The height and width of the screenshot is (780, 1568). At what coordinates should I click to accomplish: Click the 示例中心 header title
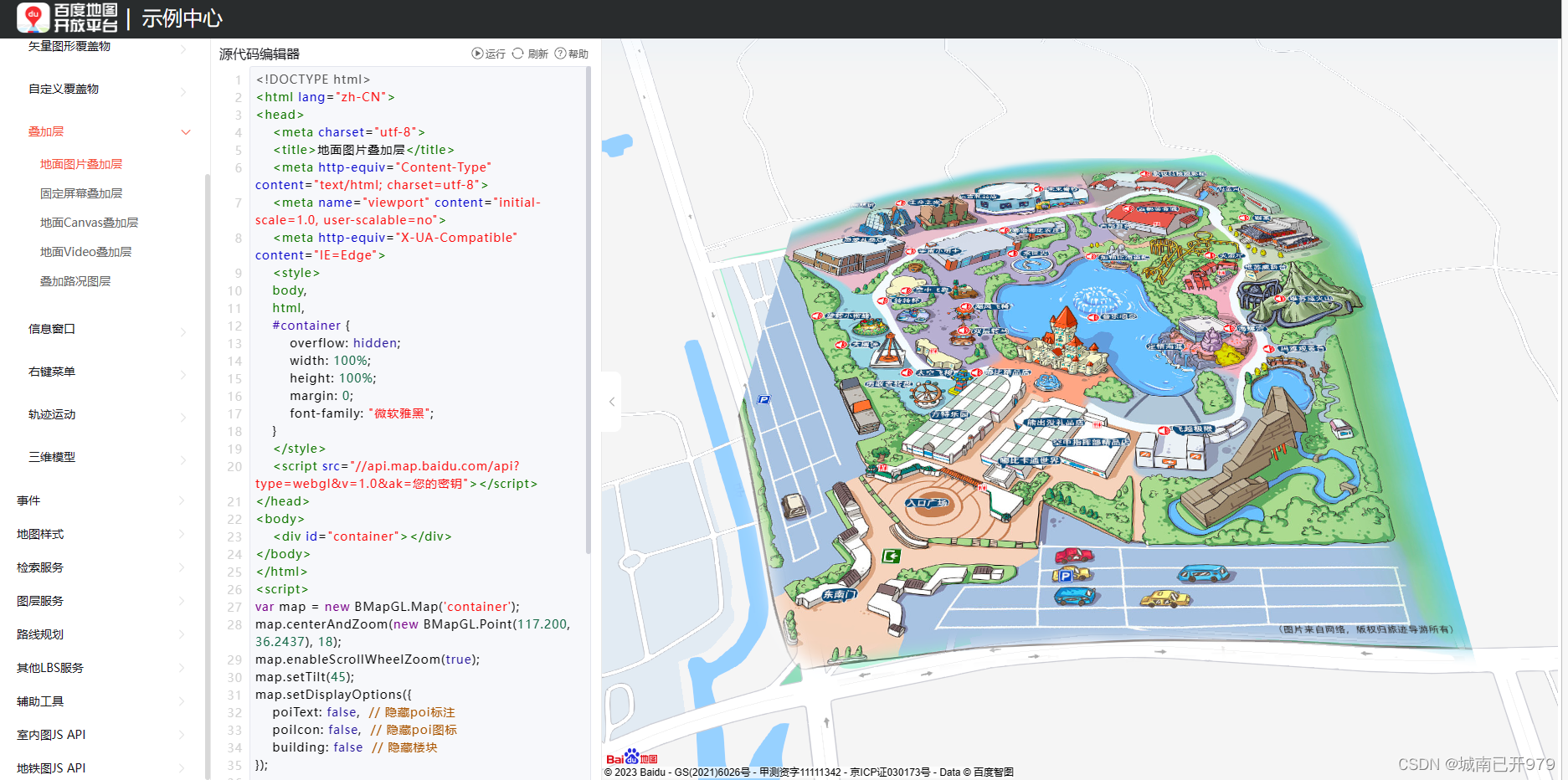tap(182, 18)
